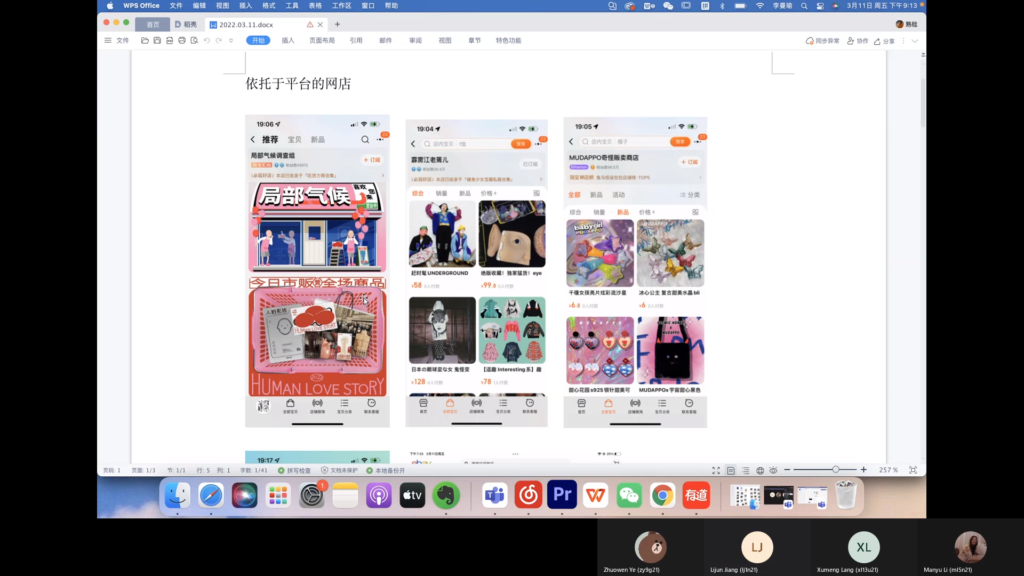1024x576 pixels.
Task: Open the 编辑 menu in macOS menu bar
Action: tap(199, 6)
